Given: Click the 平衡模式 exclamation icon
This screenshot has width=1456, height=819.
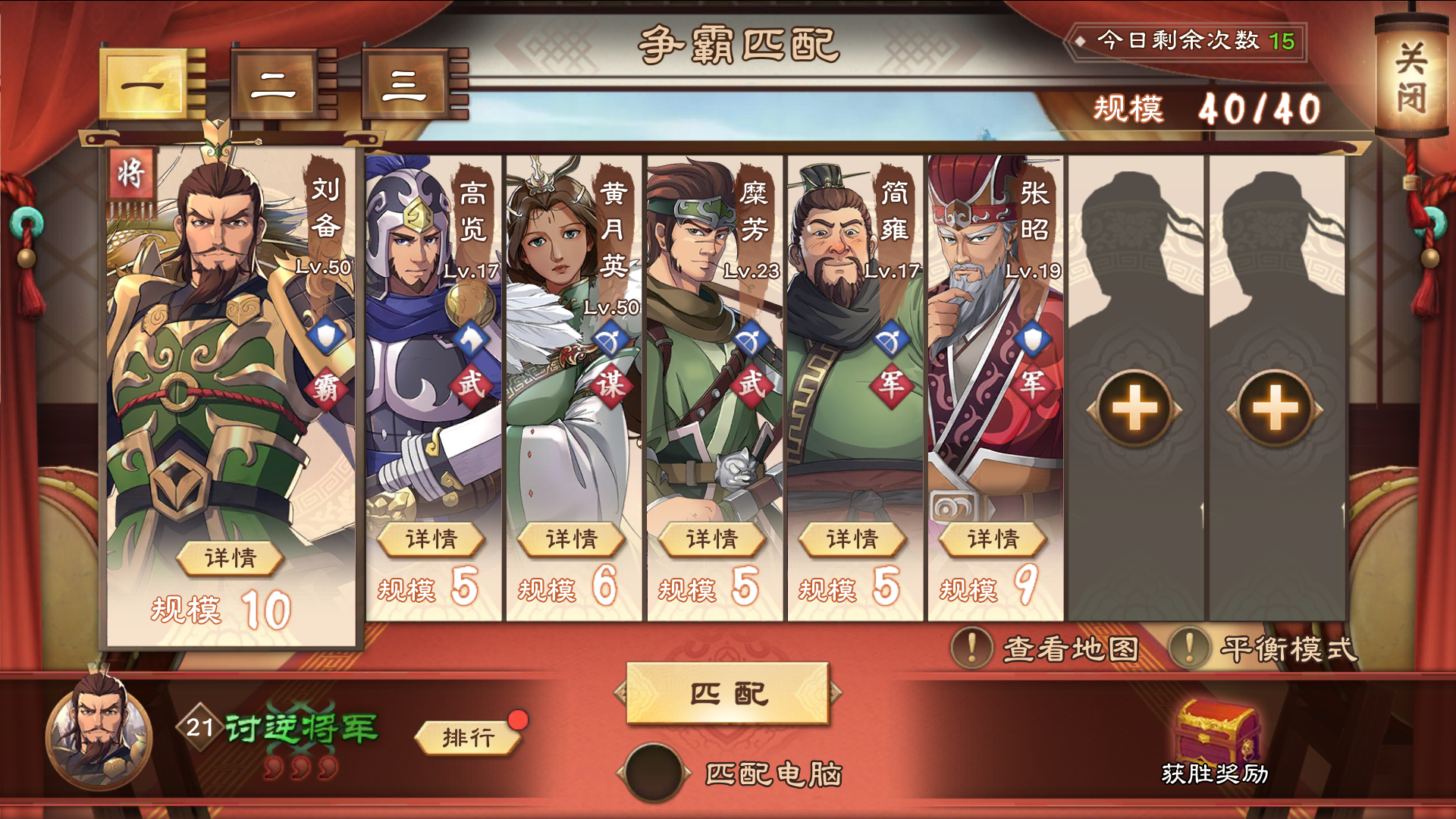Looking at the screenshot, I should tap(1189, 648).
